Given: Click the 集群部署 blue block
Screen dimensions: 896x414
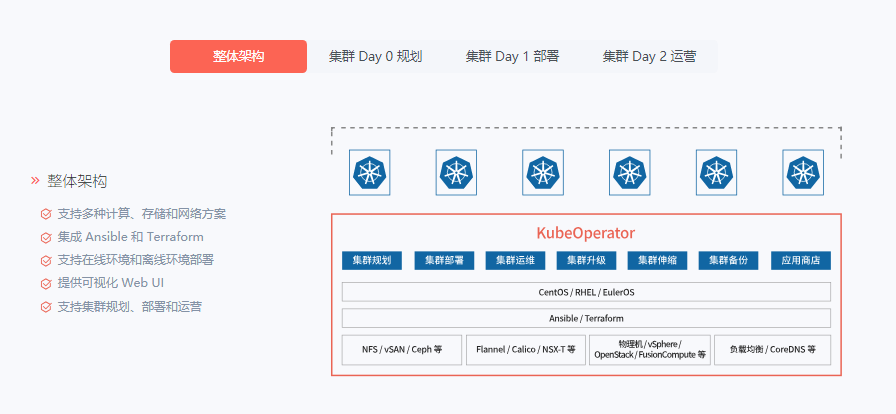Looking at the screenshot, I should 444,261.
